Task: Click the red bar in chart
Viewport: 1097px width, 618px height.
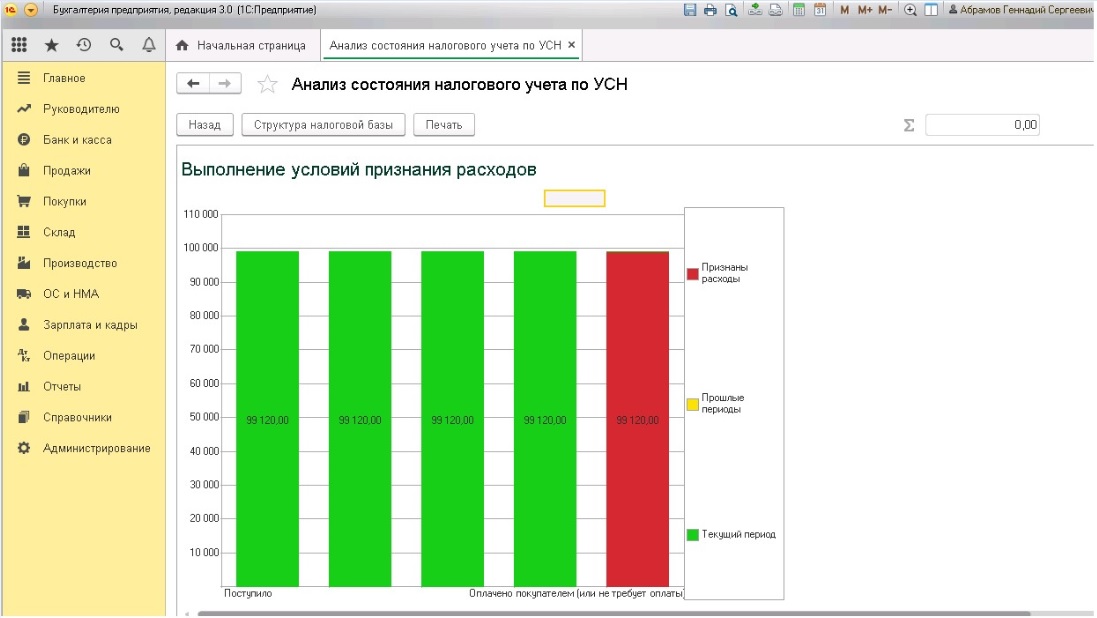Action: pyautogui.click(x=637, y=419)
